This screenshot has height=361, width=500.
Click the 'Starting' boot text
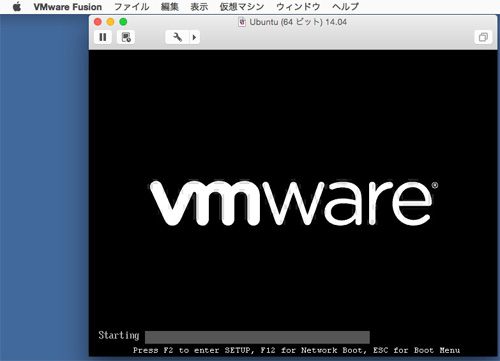click(119, 335)
